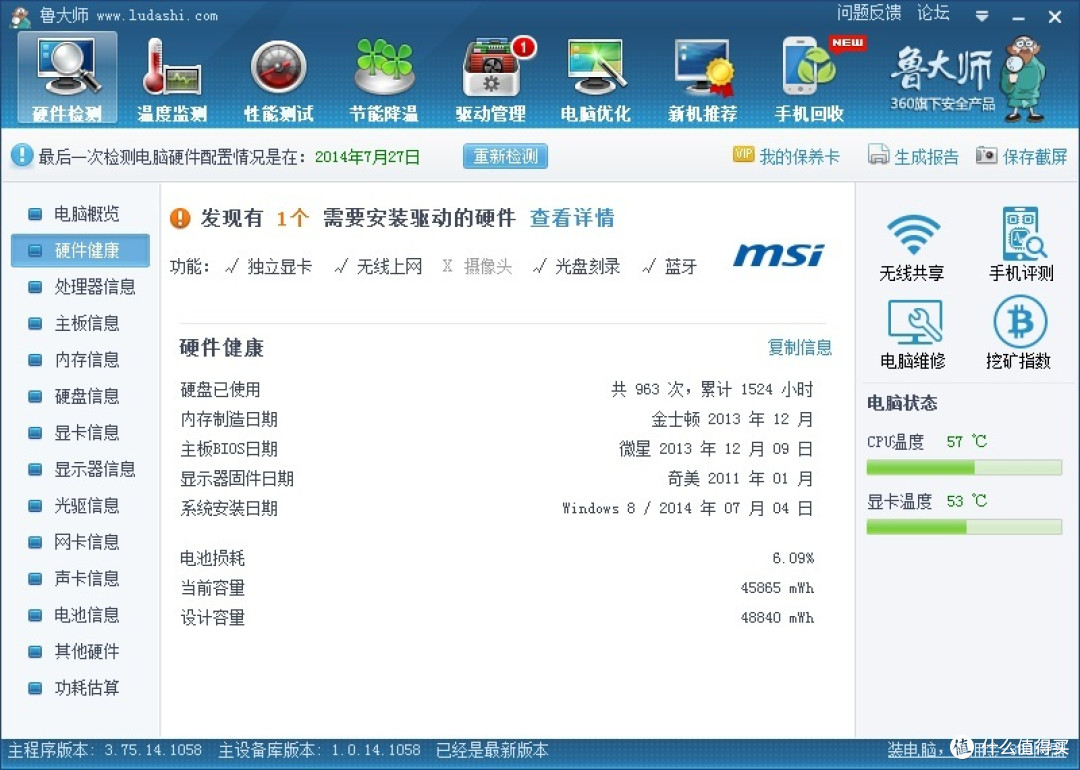This screenshot has width=1080, height=770.
Task: Click 主设备库版本 status bar text
Action: (320, 750)
